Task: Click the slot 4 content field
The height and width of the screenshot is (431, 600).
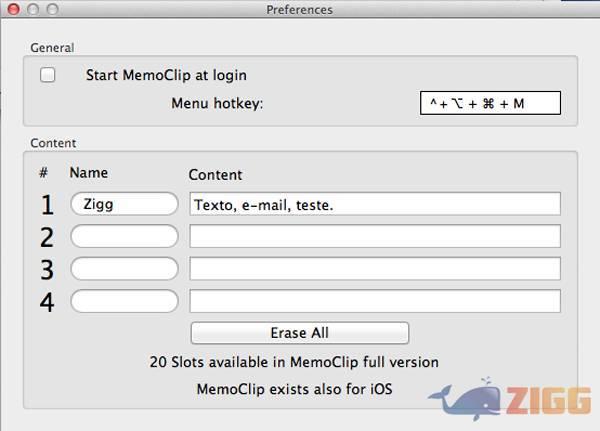Action: pos(375,301)
